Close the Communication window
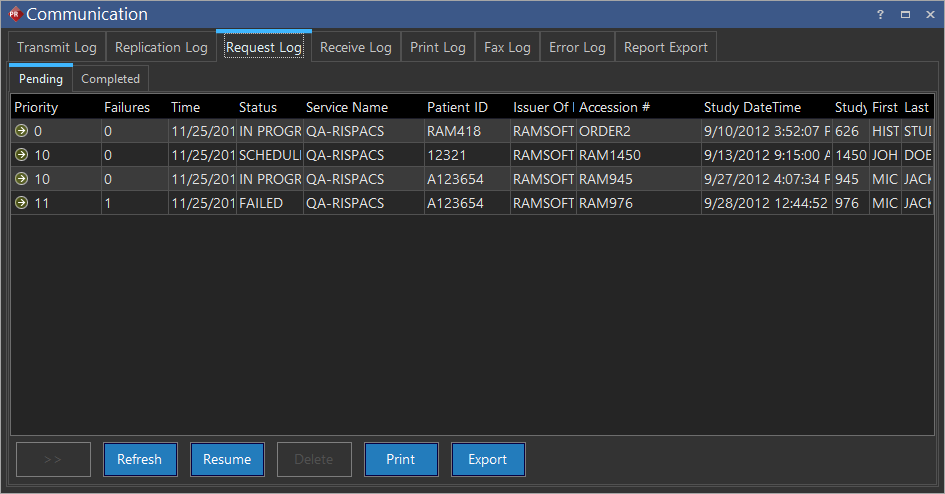This screenshot has height=494, width=945. point(930,15)
